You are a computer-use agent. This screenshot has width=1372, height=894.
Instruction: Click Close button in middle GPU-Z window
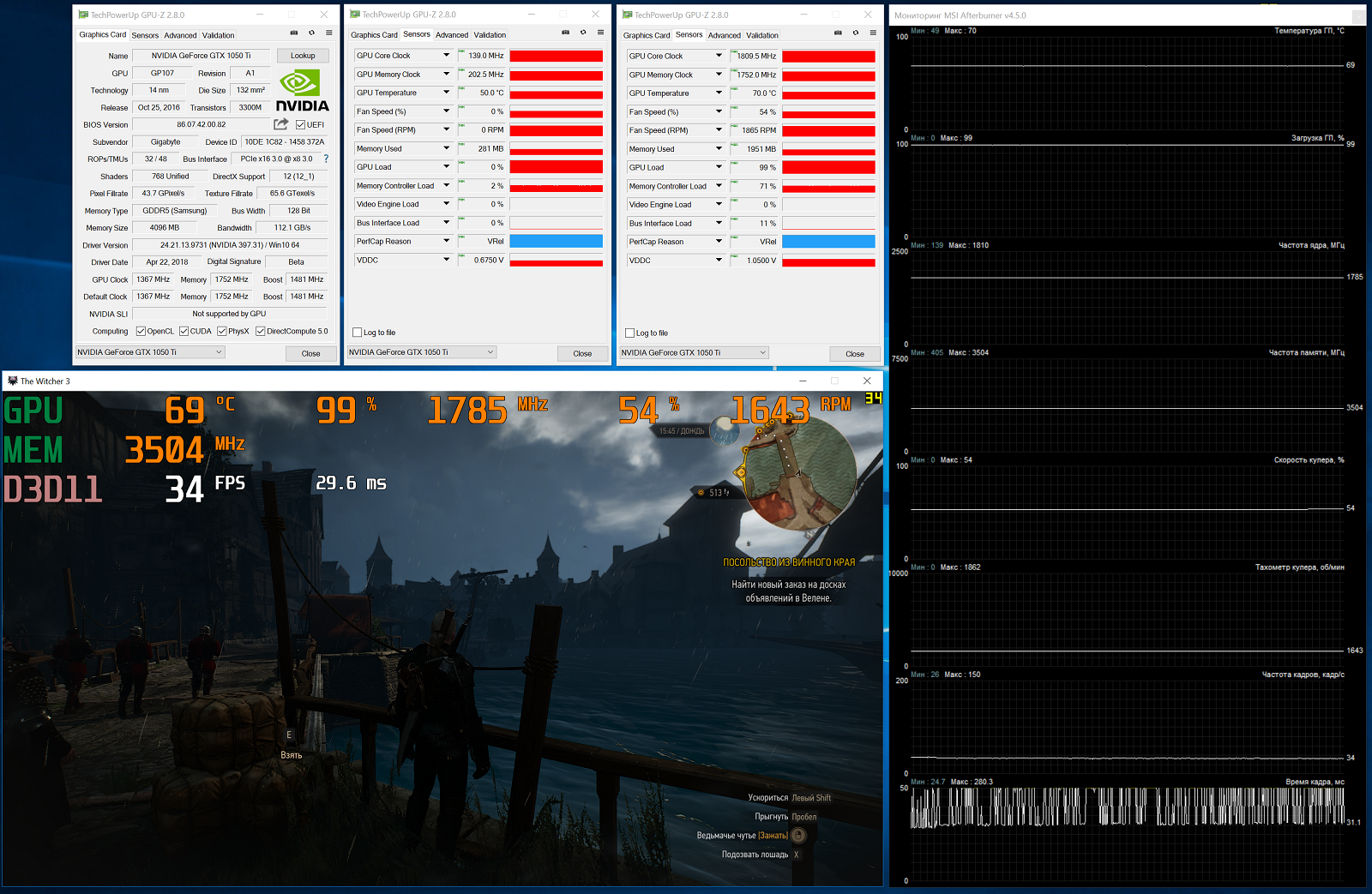tap(582, 353)
